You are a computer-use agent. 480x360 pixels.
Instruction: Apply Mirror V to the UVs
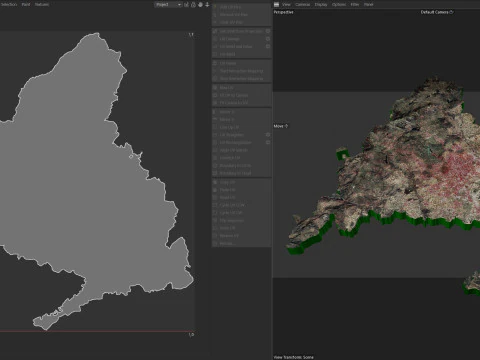tap(242, 119)
